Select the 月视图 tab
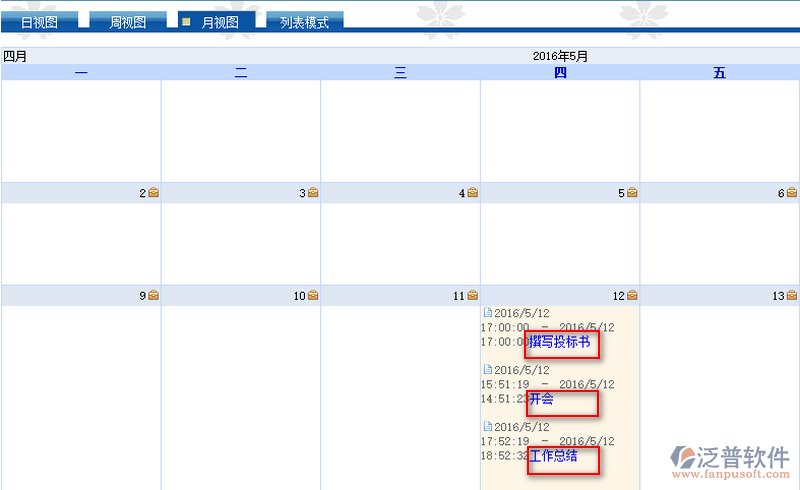This screenshot has height=490, width=800. click(x=217, y=22)
